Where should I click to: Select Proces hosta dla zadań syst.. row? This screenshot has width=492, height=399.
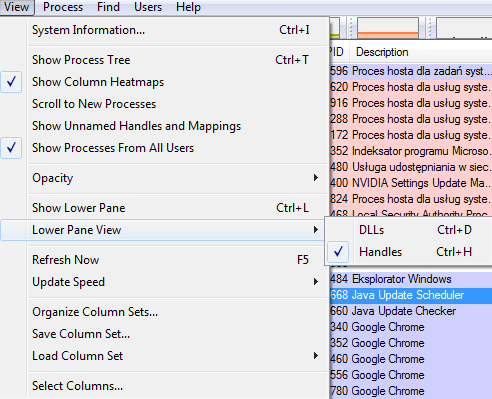(411, 71)
